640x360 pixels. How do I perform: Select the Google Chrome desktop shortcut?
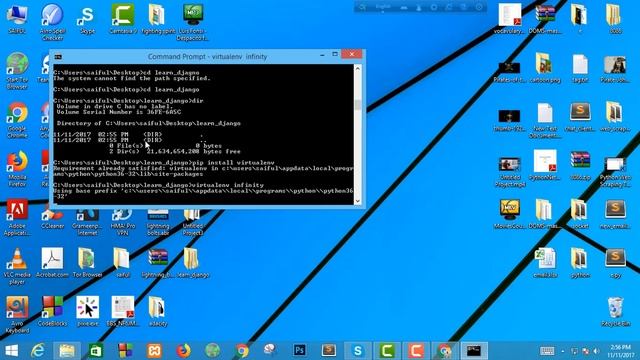click(x=17, y=119)
